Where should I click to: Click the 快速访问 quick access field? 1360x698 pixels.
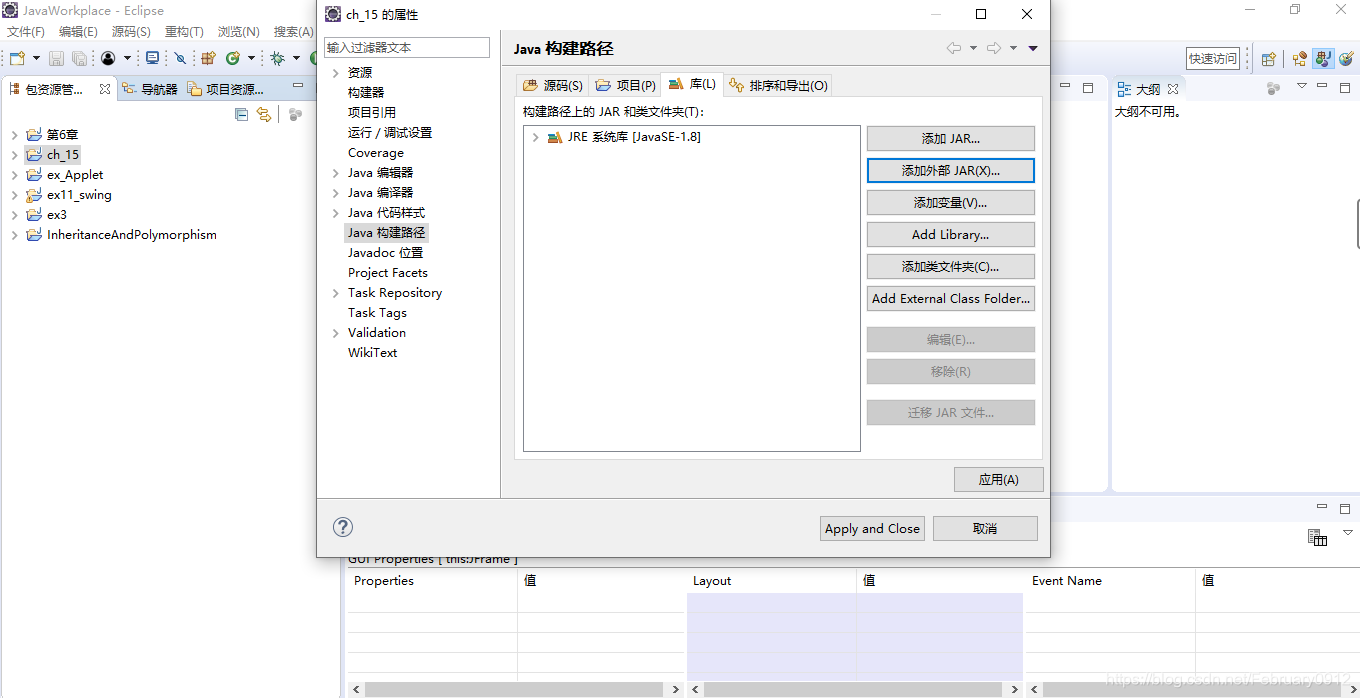point(1213,59)
